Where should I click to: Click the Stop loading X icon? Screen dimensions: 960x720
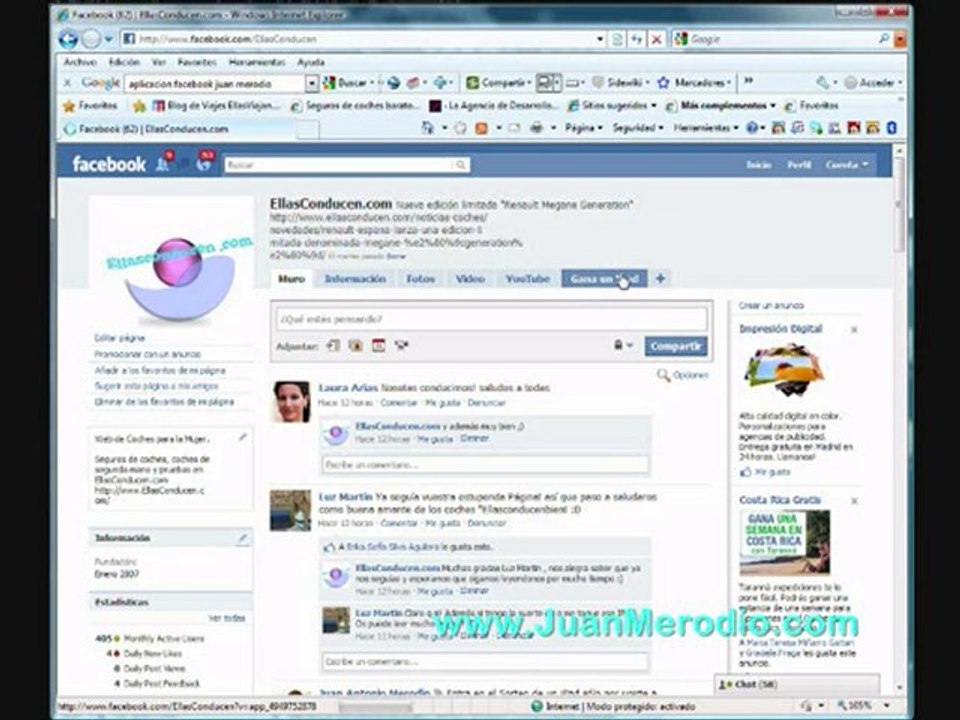point(656,39)
